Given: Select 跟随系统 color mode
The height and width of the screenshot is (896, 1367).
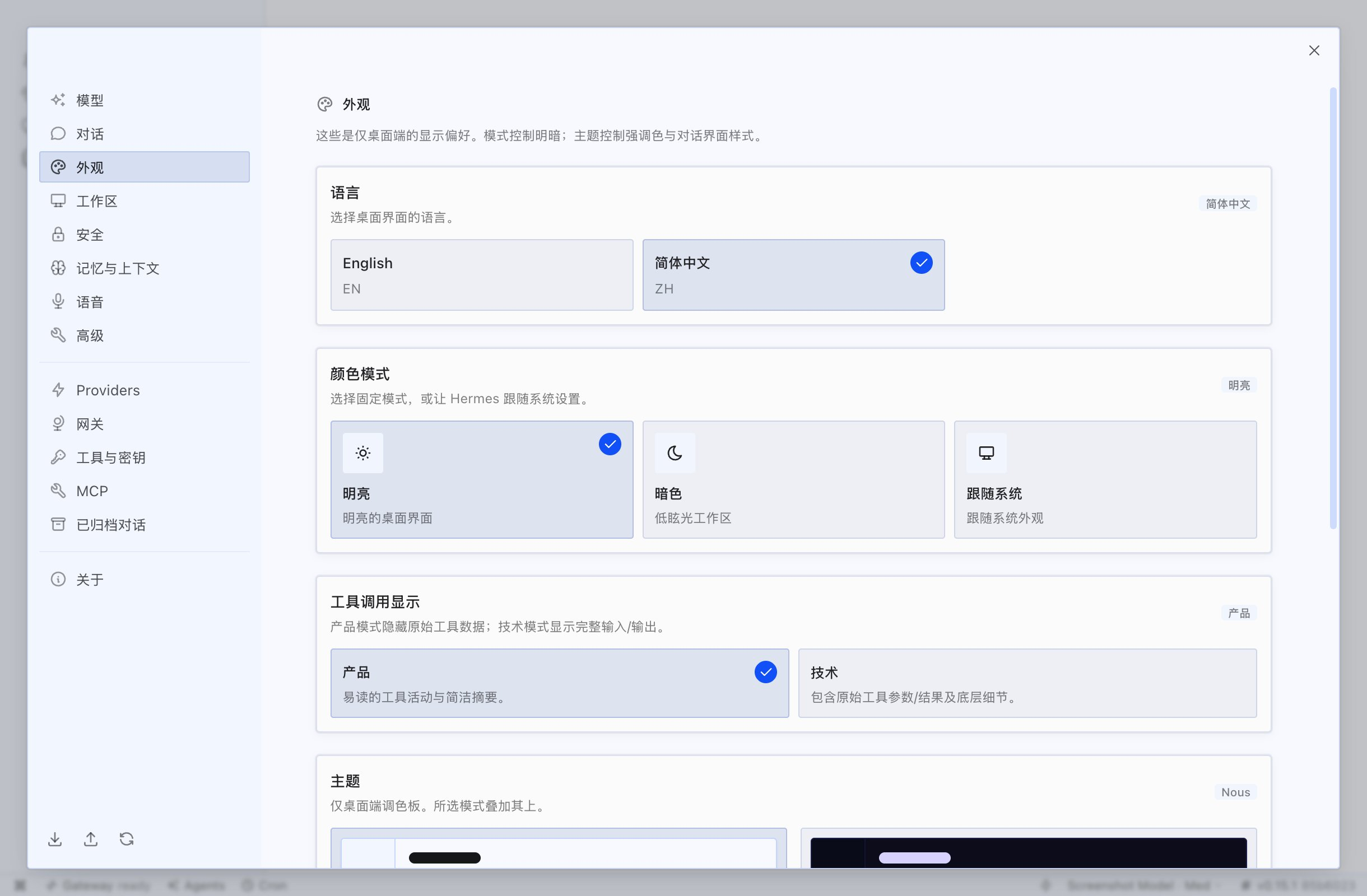Looking at the screenshot, I should coord(1106,480).
